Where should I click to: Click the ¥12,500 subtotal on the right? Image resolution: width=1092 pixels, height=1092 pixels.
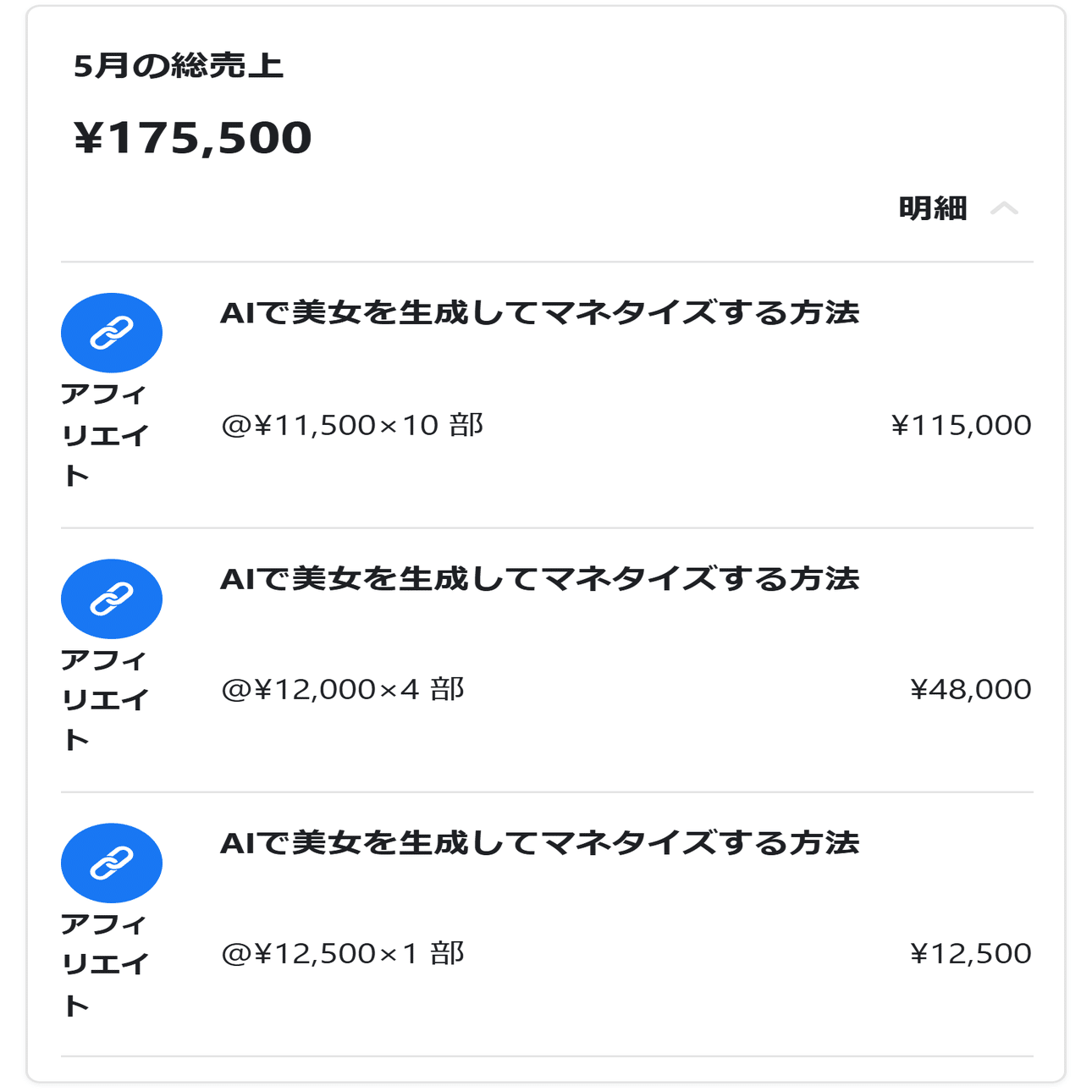point(970,954)
